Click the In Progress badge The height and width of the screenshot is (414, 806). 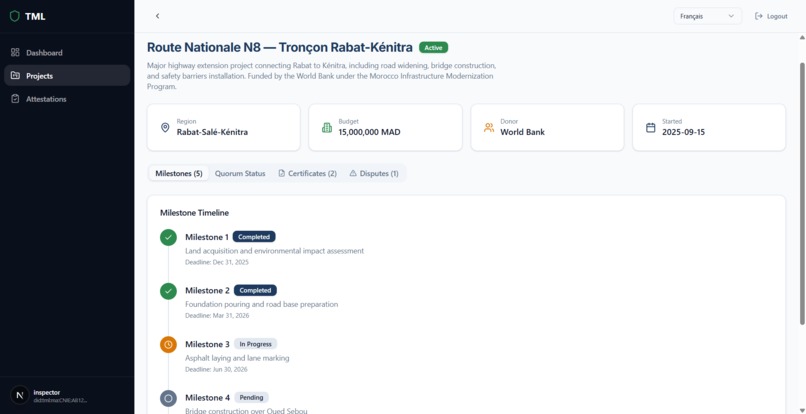pos(255,344)
